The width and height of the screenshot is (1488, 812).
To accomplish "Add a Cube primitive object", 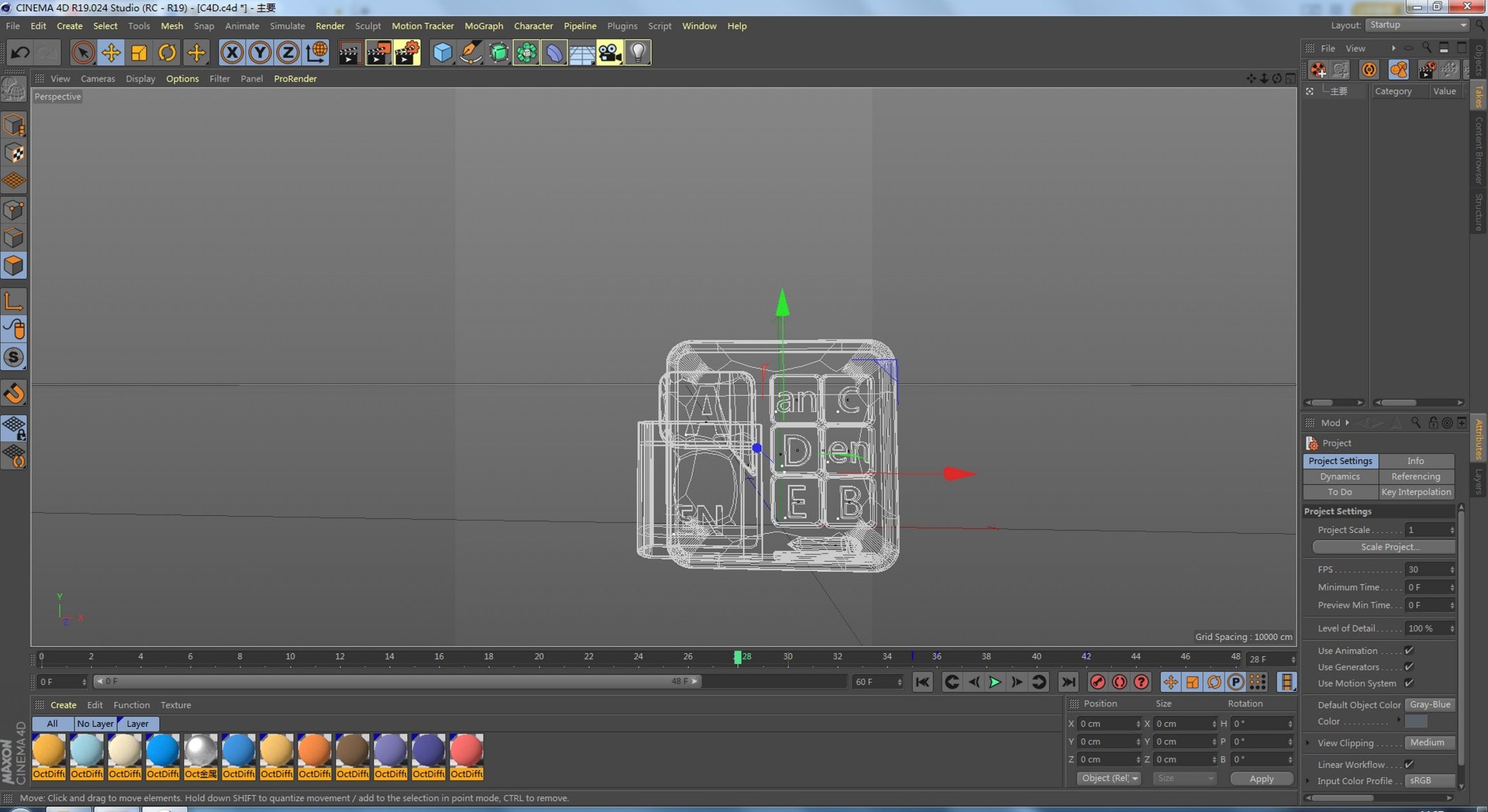I will [x=443, y=53].
